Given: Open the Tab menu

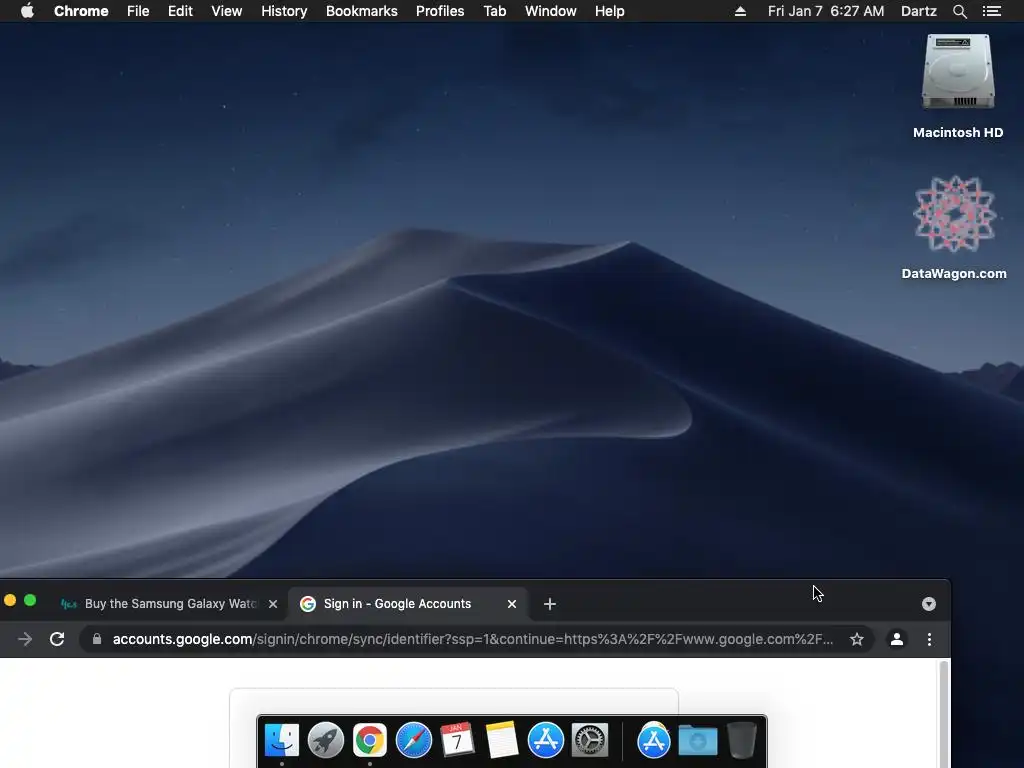Looking at the screenshot, I should coord(495,11).
